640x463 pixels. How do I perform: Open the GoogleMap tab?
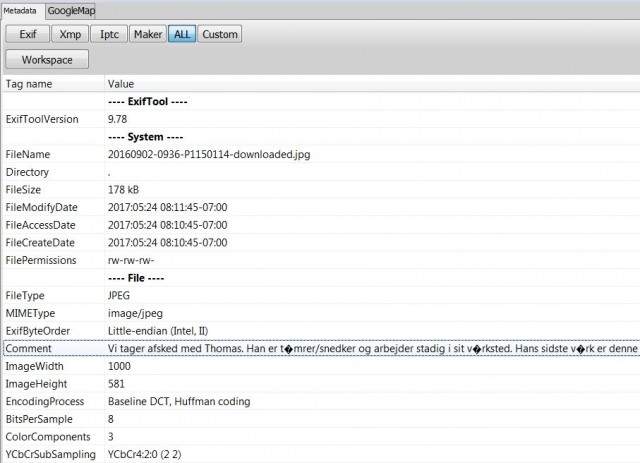[71, 11]
